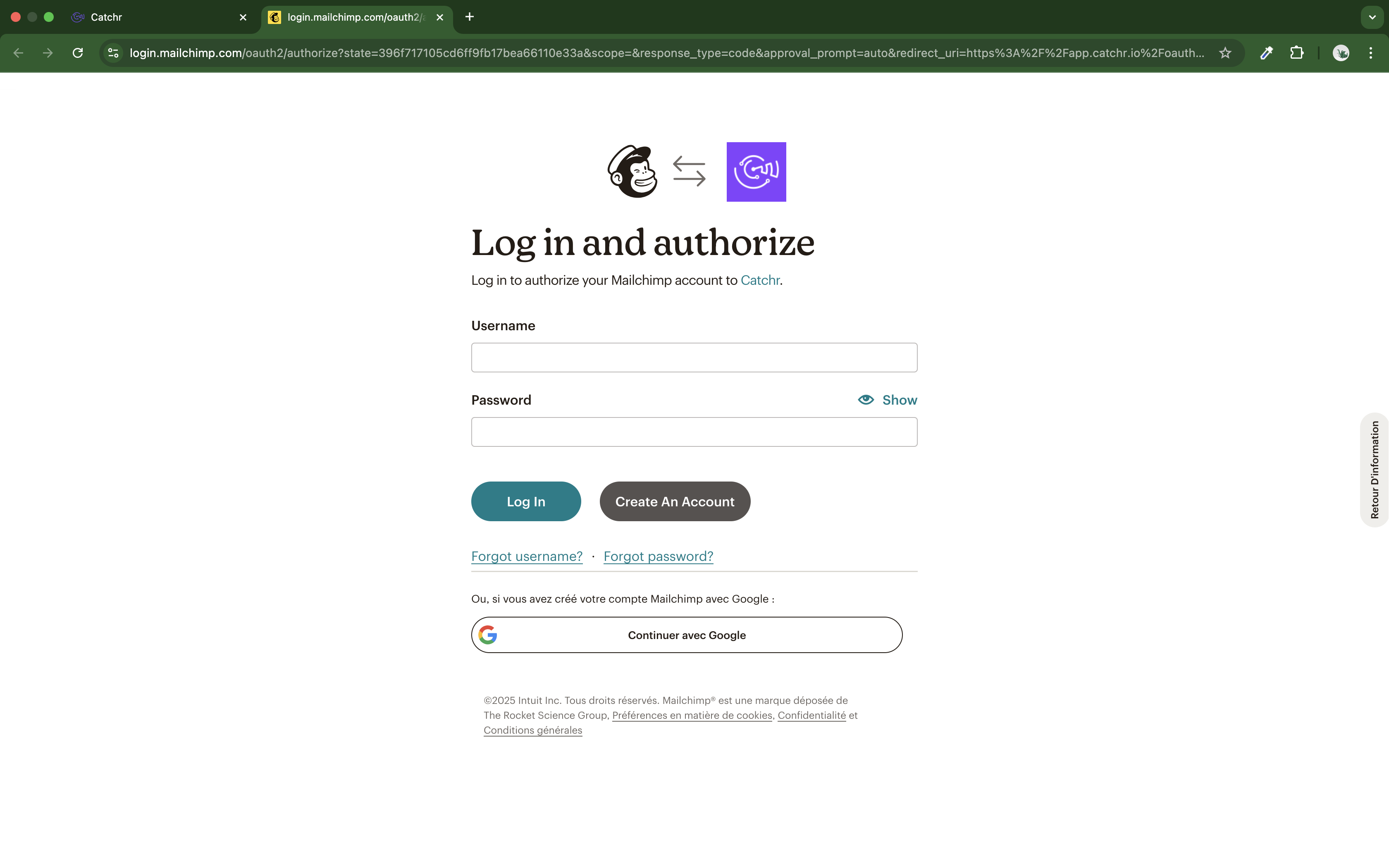Click the Mailchimp monkey logo
This screenshot has width=1389, height=868.
pyautogui.click(x=632, y=172)
